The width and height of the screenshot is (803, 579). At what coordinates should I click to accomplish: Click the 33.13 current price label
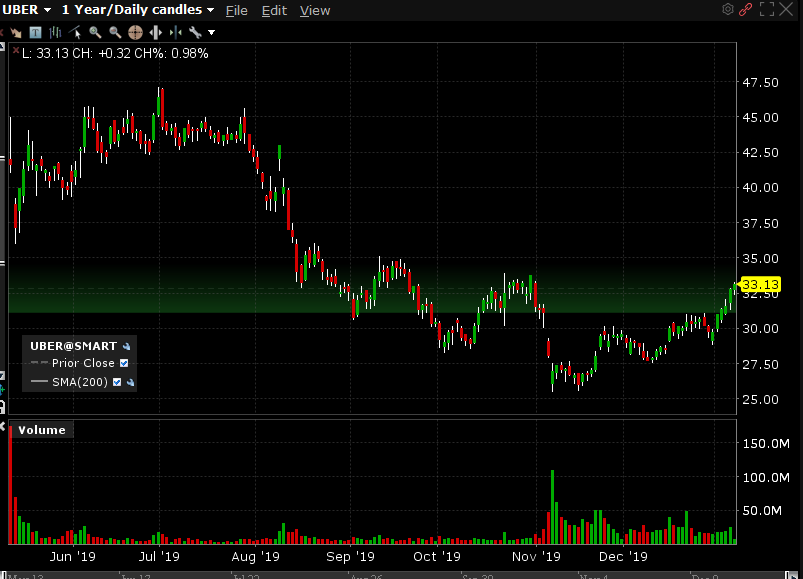[x=760, y=285]
